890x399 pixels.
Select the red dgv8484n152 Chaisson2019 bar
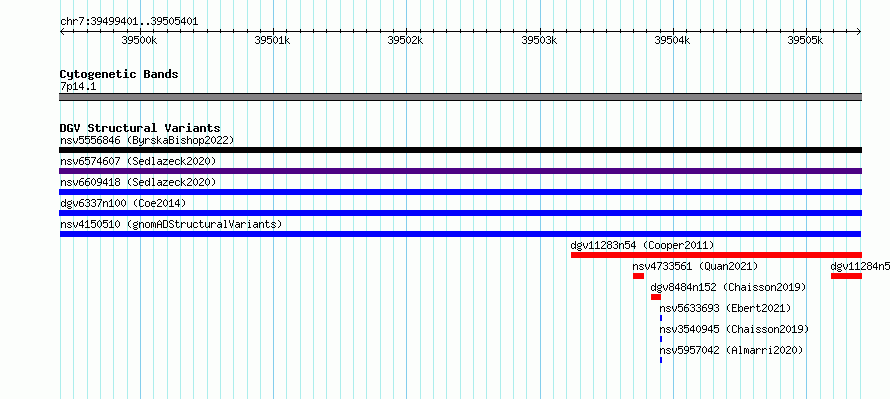[656, 297]
